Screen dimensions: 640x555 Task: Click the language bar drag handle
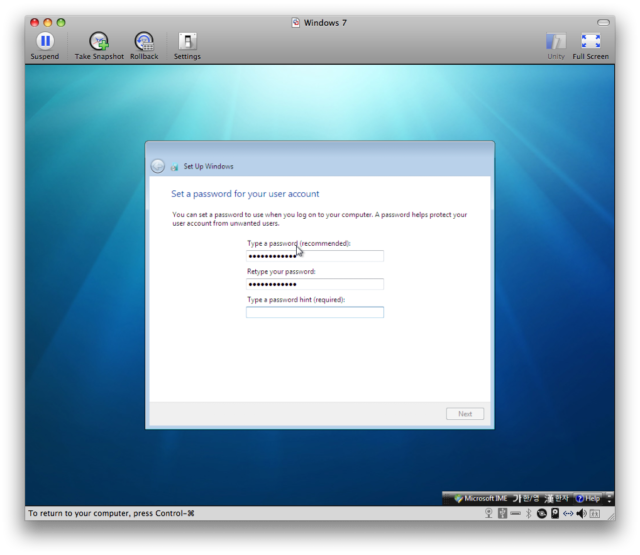point(446,498)
